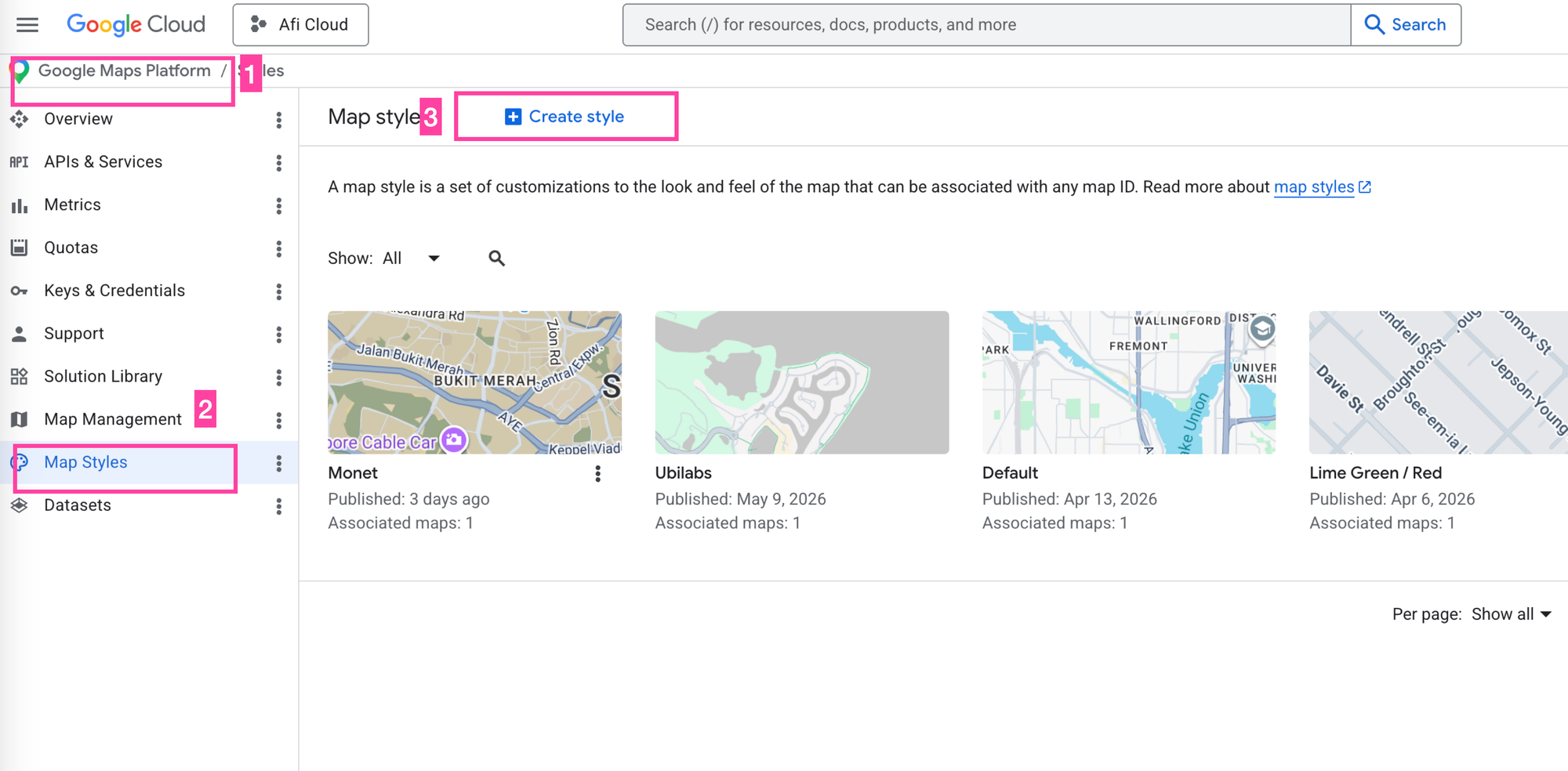Viewport: 1568px width, 771px height.
Task: Navigate to Quotas
Action: pyautogui.click(x=71, y=248)
